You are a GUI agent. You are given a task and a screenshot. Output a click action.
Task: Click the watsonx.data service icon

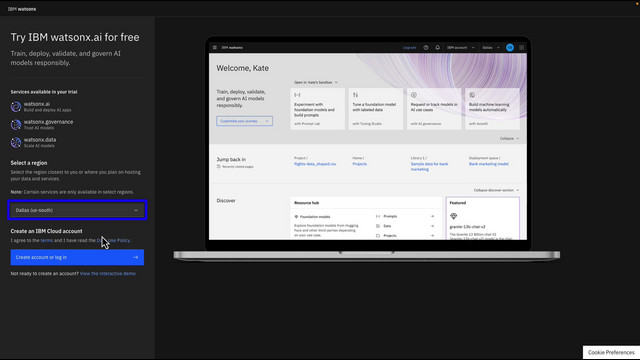tap(16, 142)
